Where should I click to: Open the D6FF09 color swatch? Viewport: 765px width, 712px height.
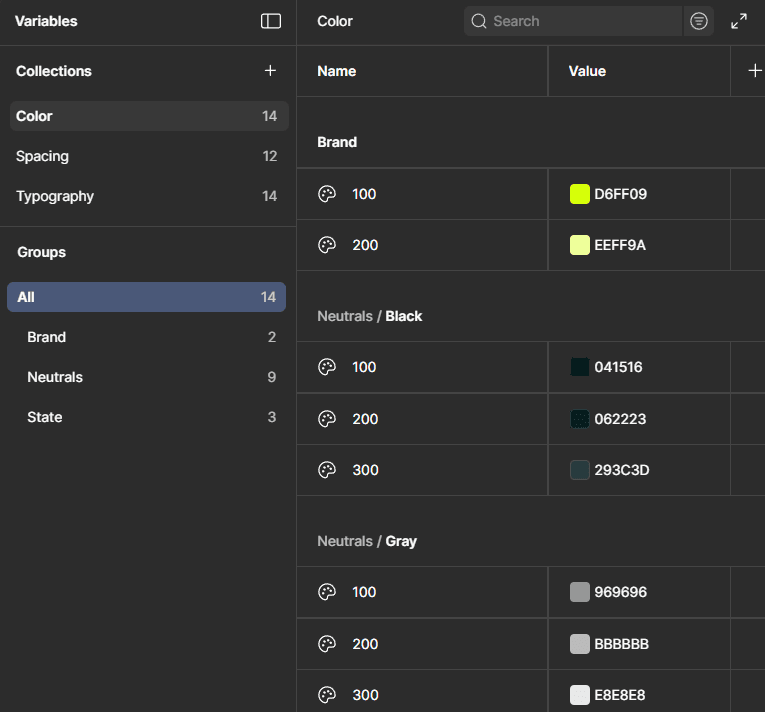[x=580, y=194]
